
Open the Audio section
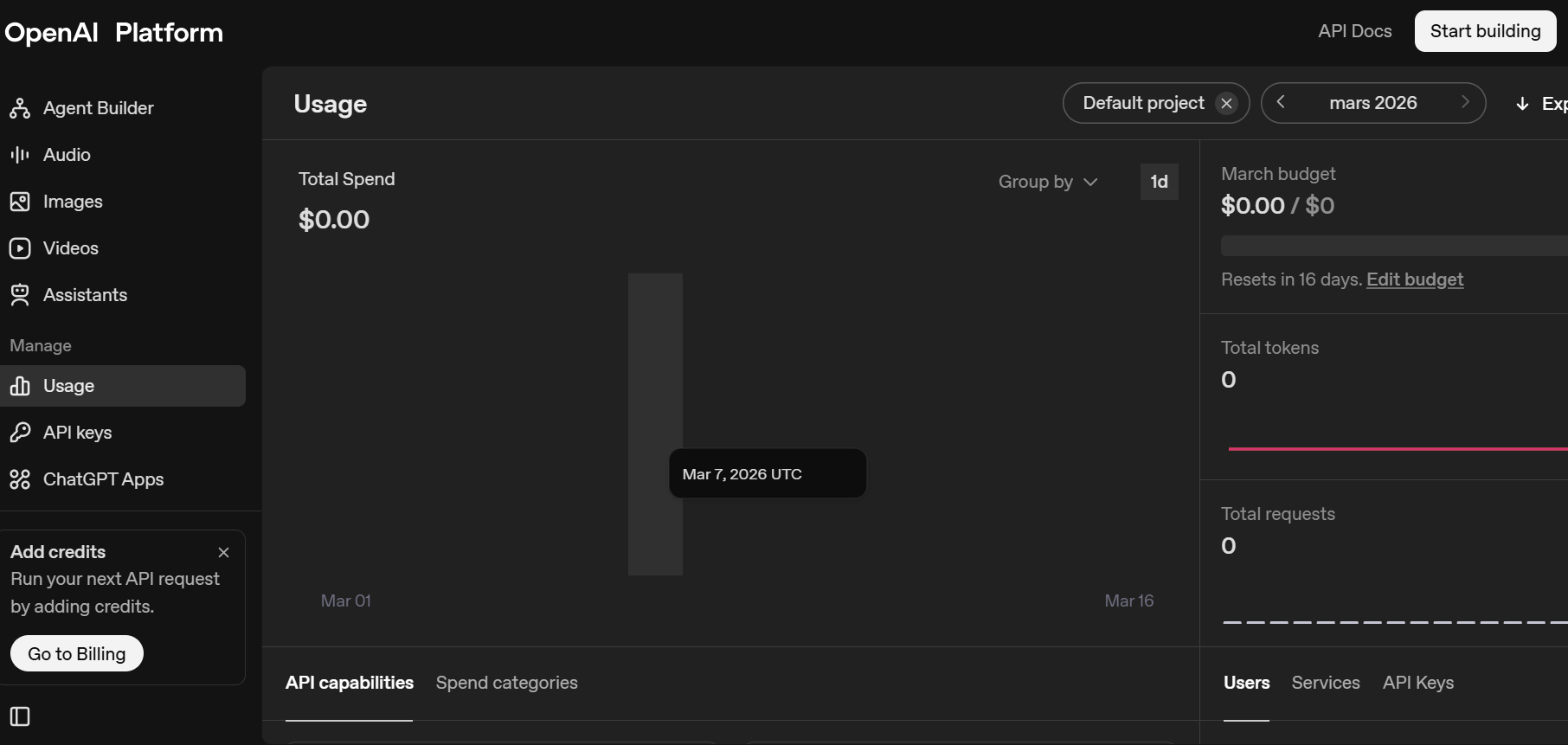pyautogui.click(x=123, y=155)
